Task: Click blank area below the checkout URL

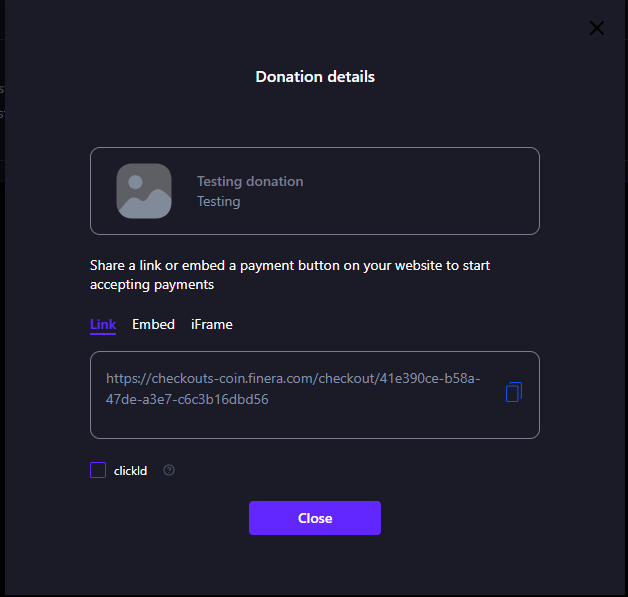Action: point(300,424)
